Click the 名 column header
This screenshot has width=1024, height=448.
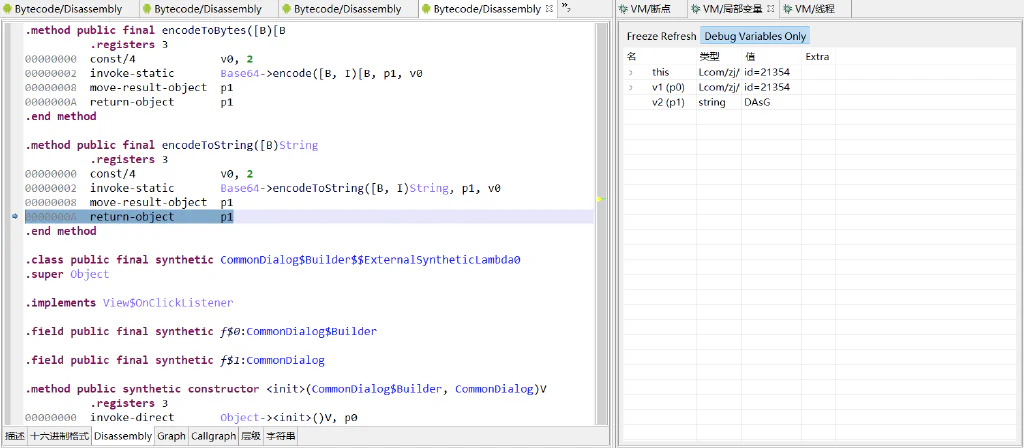click(632, 57)
